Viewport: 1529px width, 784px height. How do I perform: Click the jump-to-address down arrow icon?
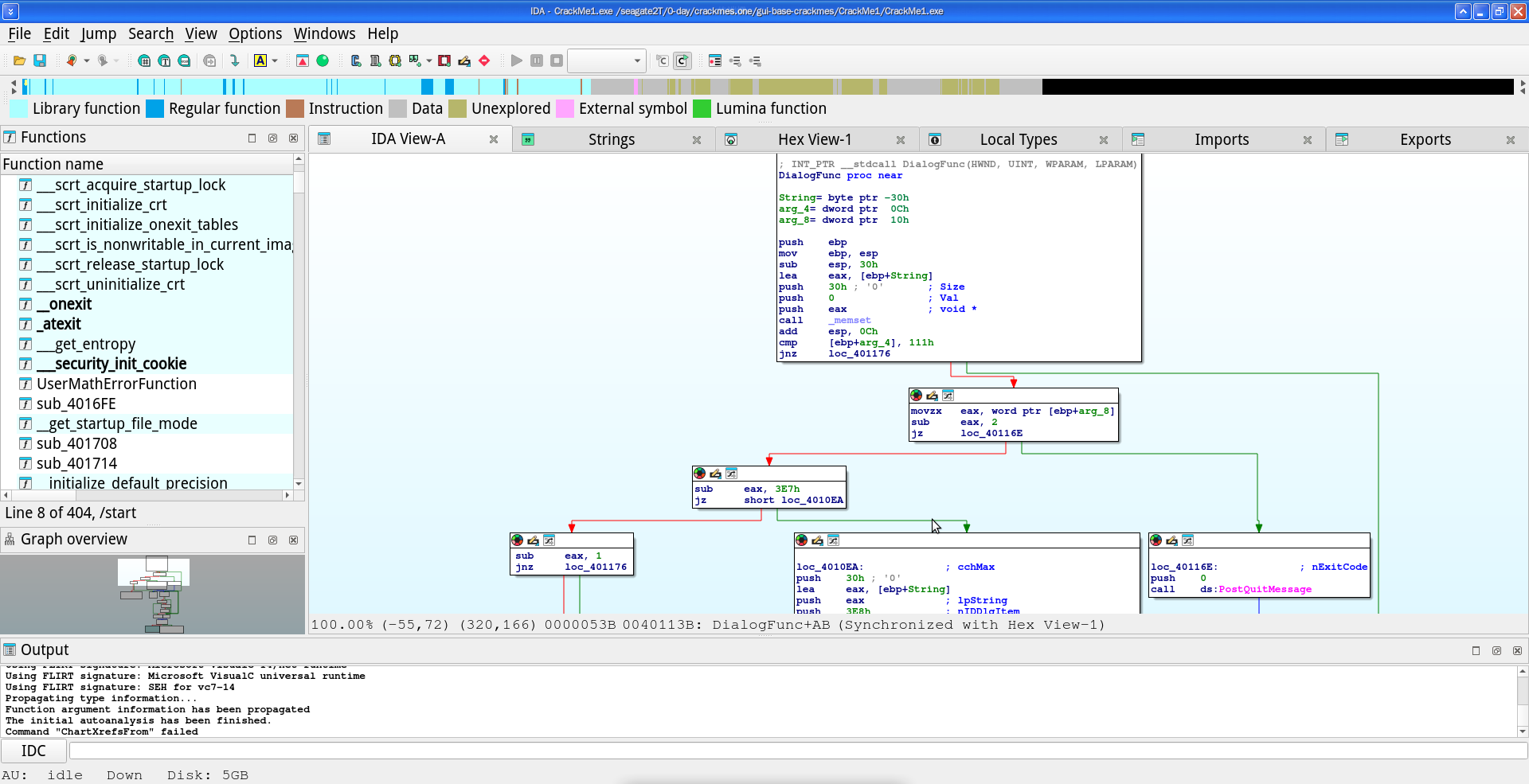(x=234, y=60)
